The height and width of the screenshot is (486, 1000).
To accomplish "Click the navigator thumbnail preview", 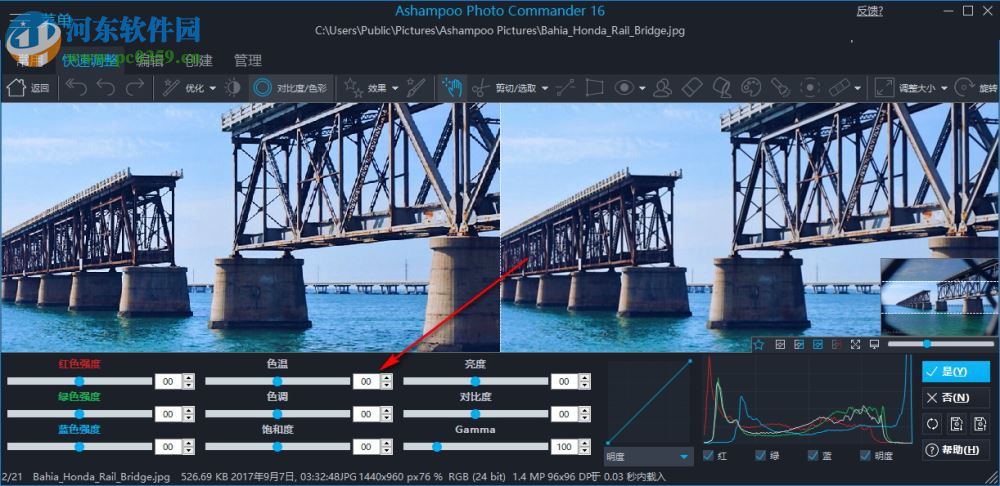I will coord(939,297).
